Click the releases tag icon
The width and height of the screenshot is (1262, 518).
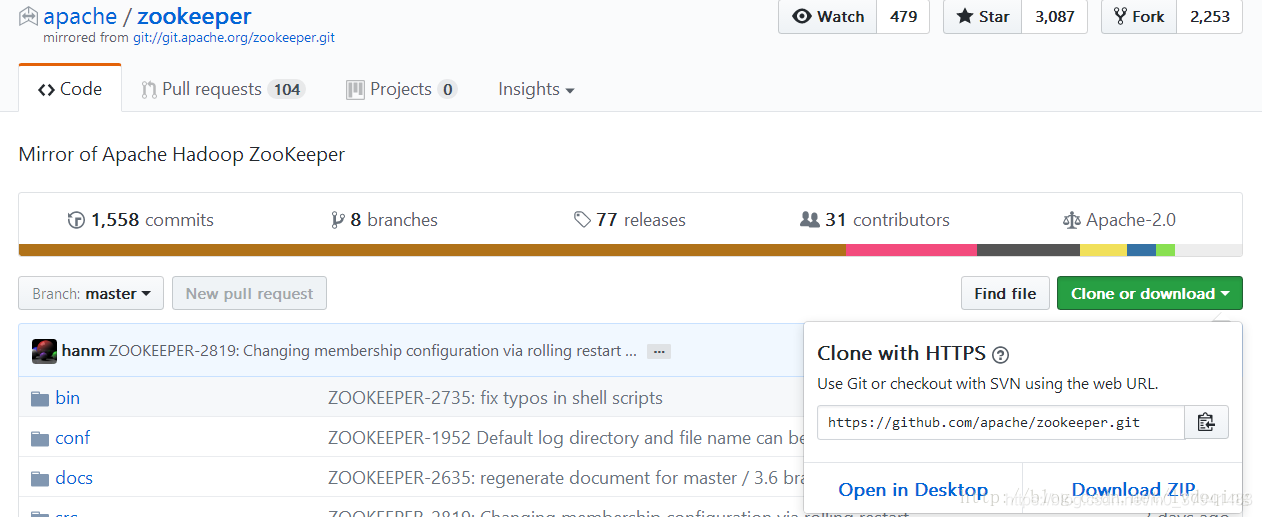tap(582, 220)
